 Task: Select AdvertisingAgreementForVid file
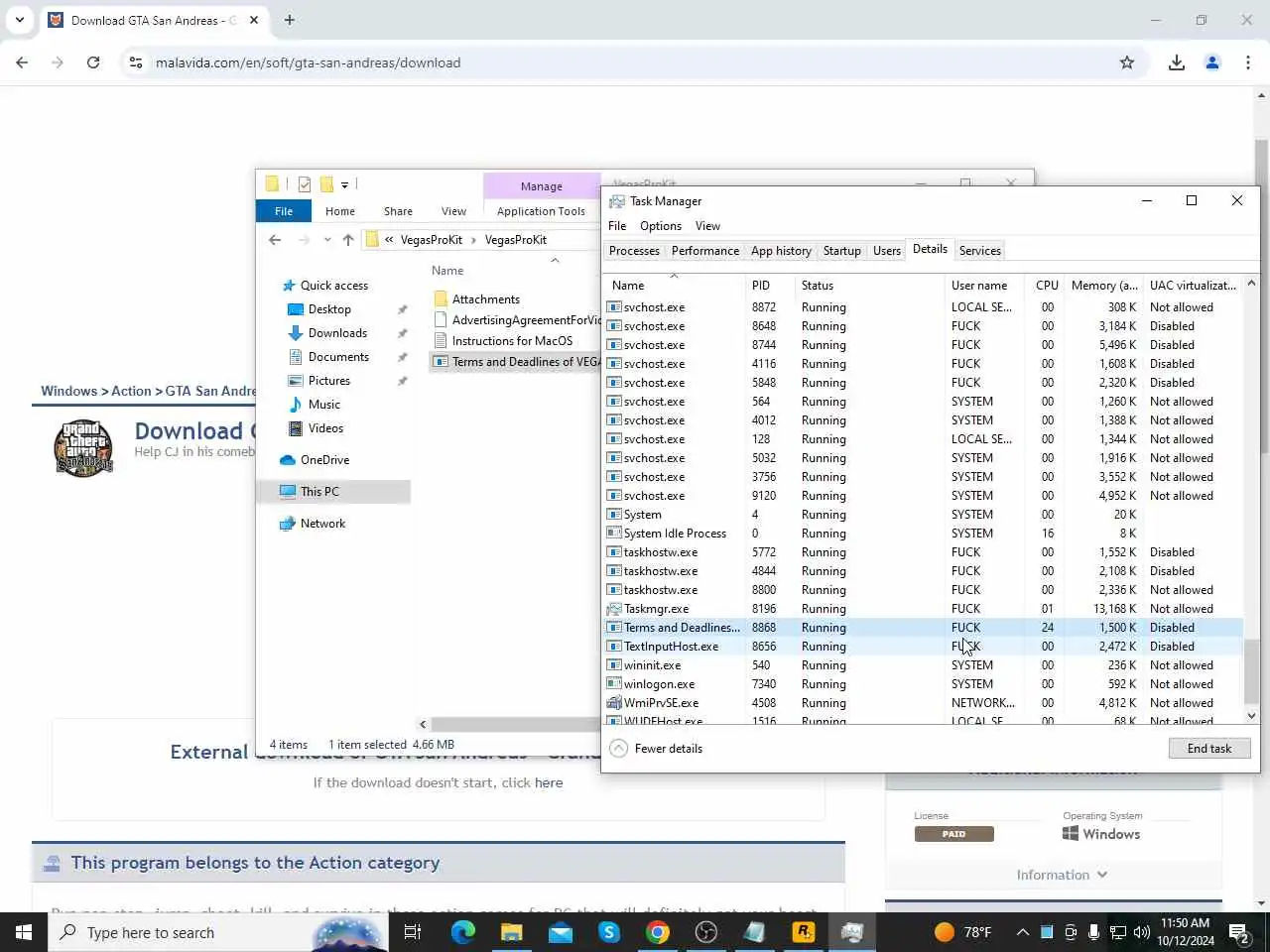(517, 320)
